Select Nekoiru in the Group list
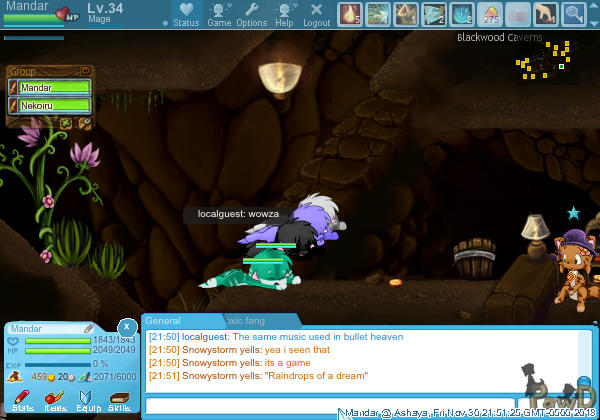The height and width of the screenshot is (420, 600). (50, 105)
